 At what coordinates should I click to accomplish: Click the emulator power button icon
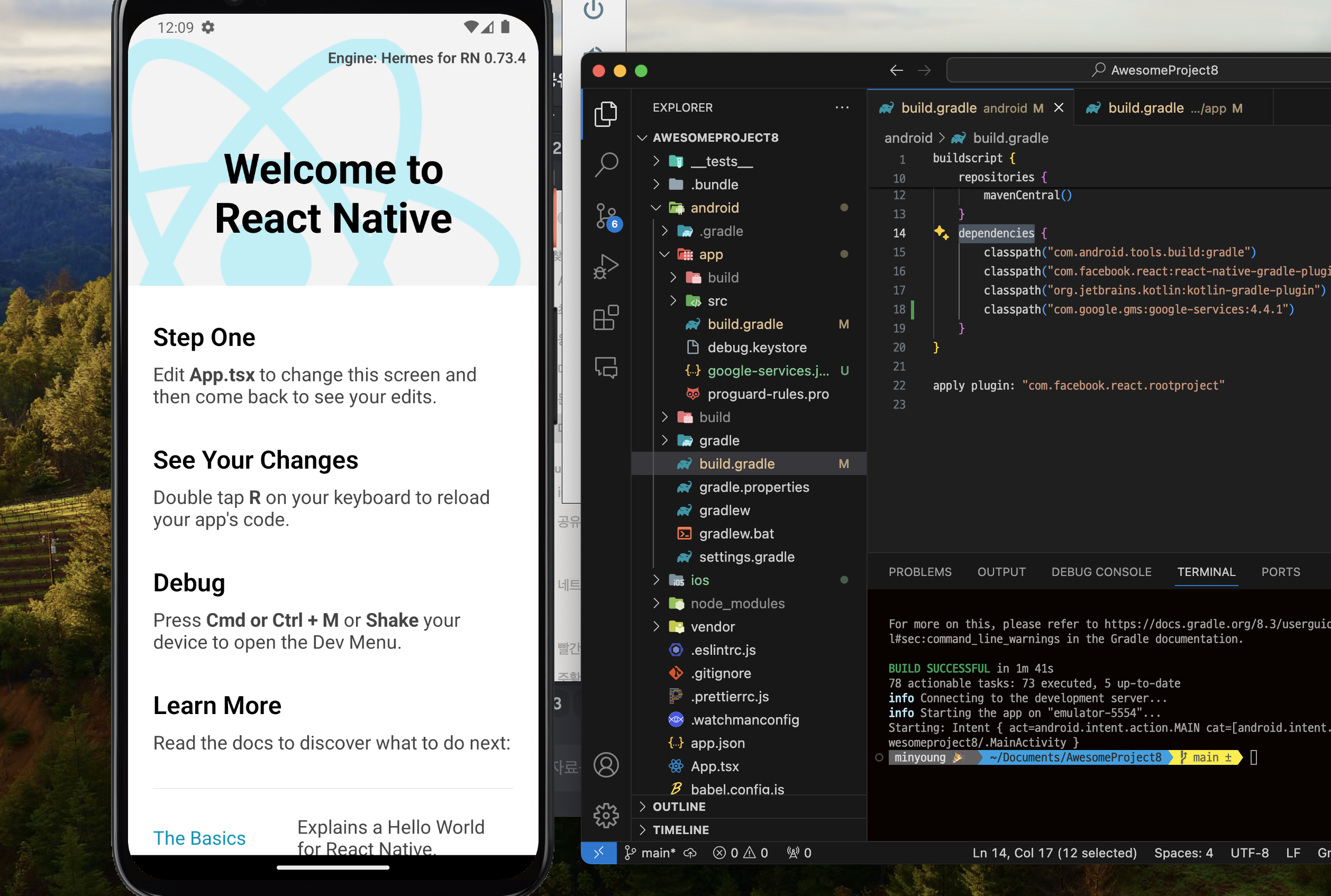pyautogui.click(x=593, y=9)
